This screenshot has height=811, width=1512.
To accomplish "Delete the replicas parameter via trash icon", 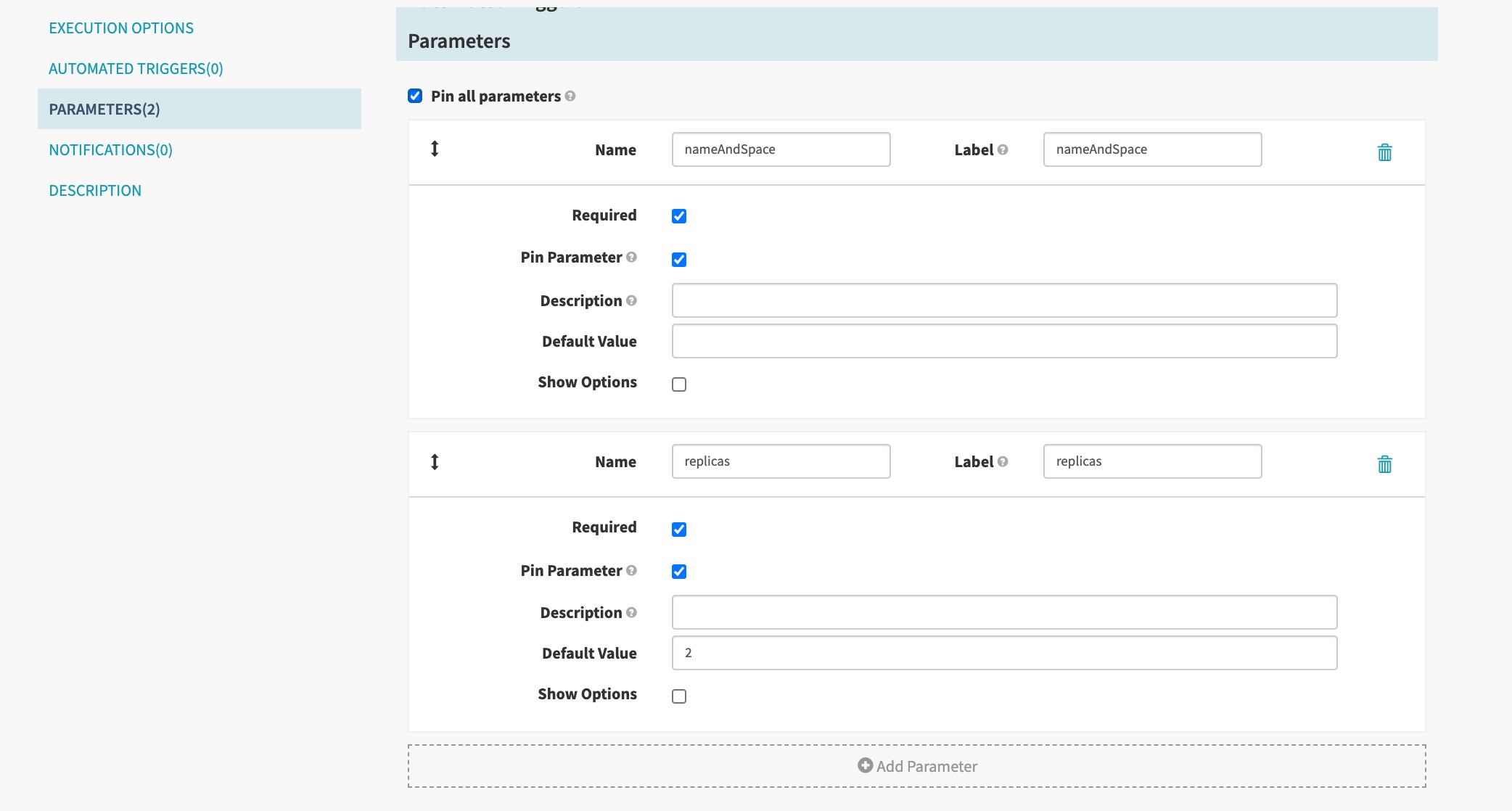I will (1384, 464).
